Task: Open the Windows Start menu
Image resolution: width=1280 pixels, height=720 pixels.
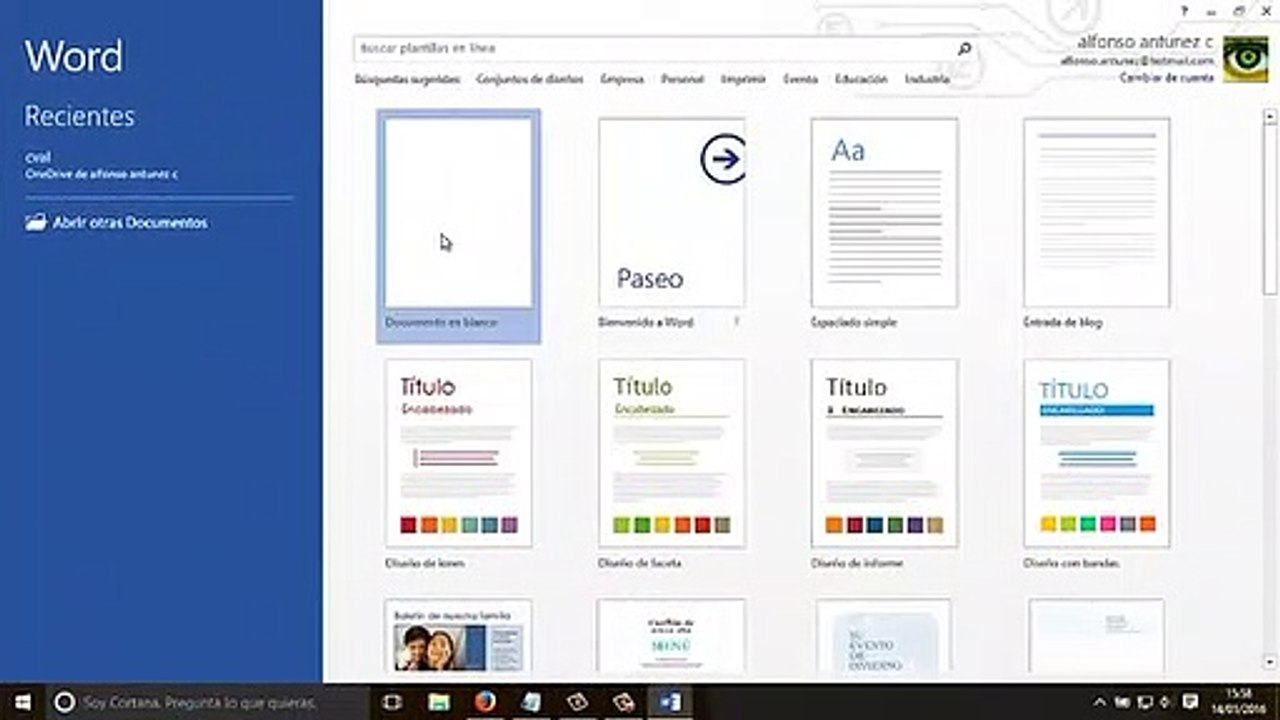Action: point(22,702)
